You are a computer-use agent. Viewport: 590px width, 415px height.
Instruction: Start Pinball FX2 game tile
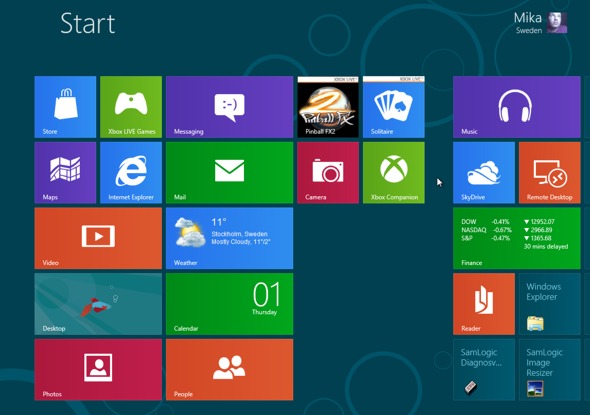[328, 107]
